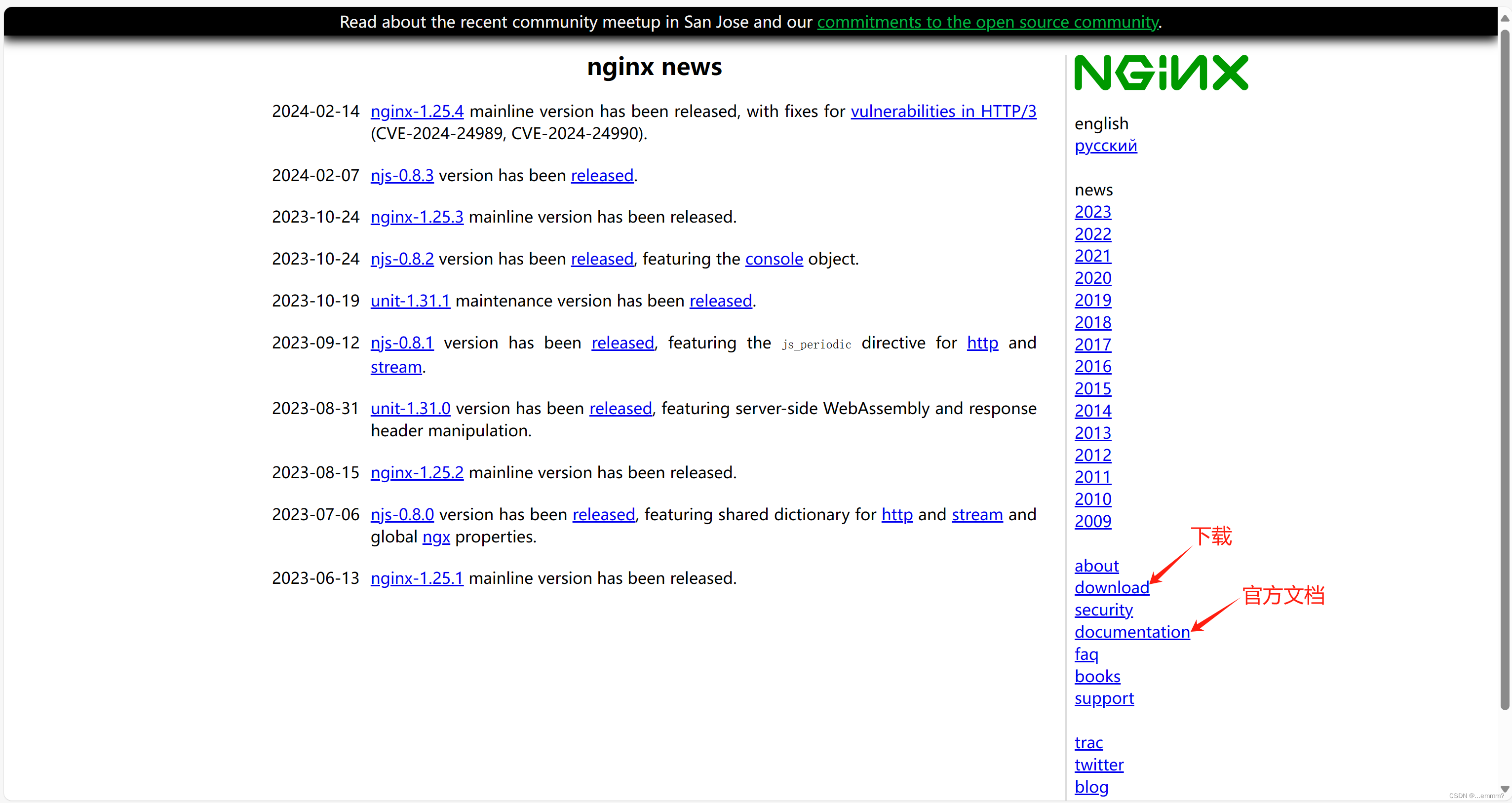This screenshot has width=1512, height=803.
Task: Open the download page
Action: click(1111, 587)
